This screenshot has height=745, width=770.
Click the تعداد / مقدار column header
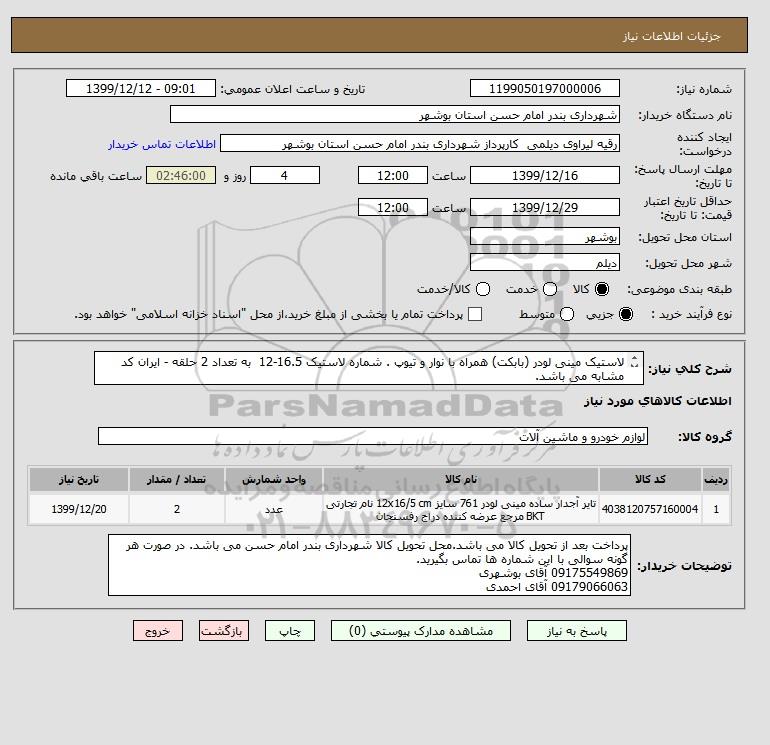click(x=177, y=479)
